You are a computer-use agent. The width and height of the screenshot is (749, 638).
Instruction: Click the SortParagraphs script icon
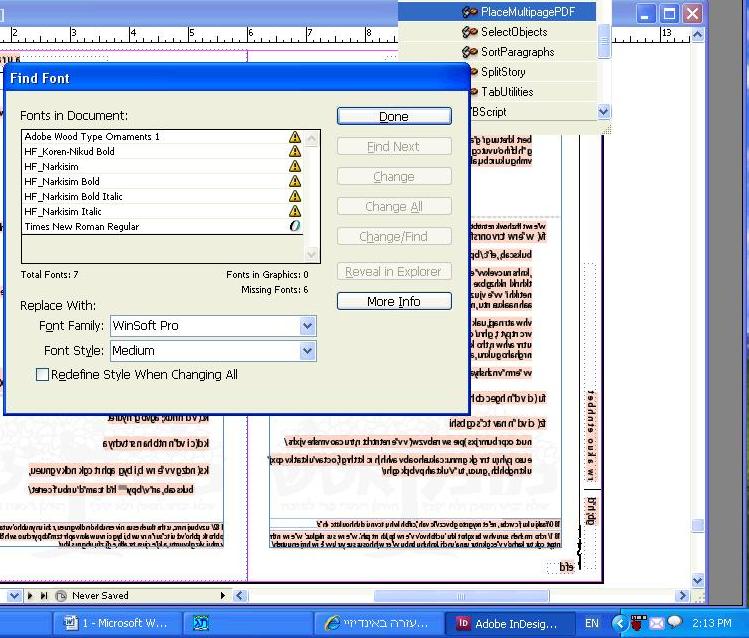click(470, 52)
